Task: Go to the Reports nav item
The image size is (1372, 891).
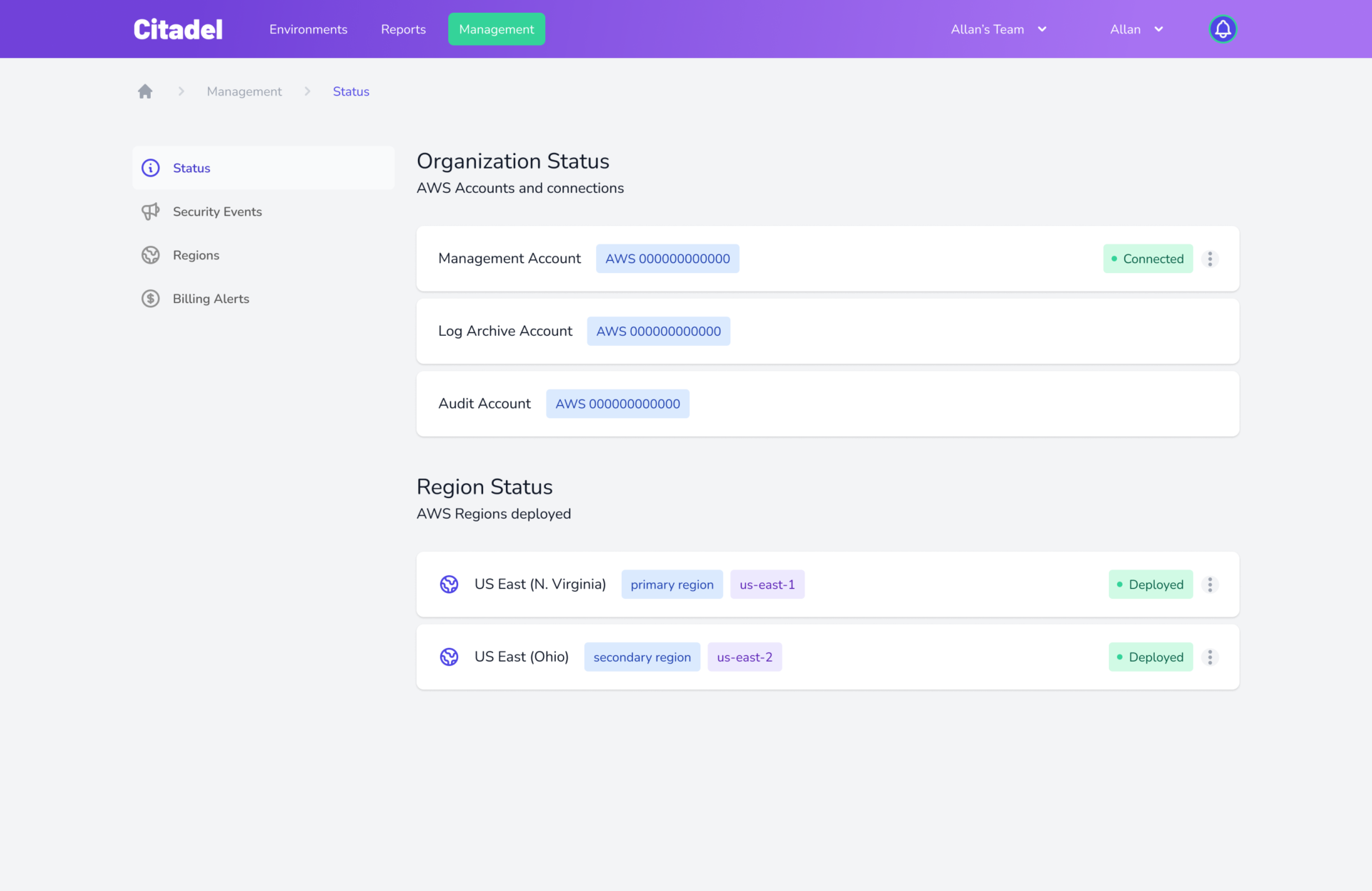Action: click(x=403, y=29)
